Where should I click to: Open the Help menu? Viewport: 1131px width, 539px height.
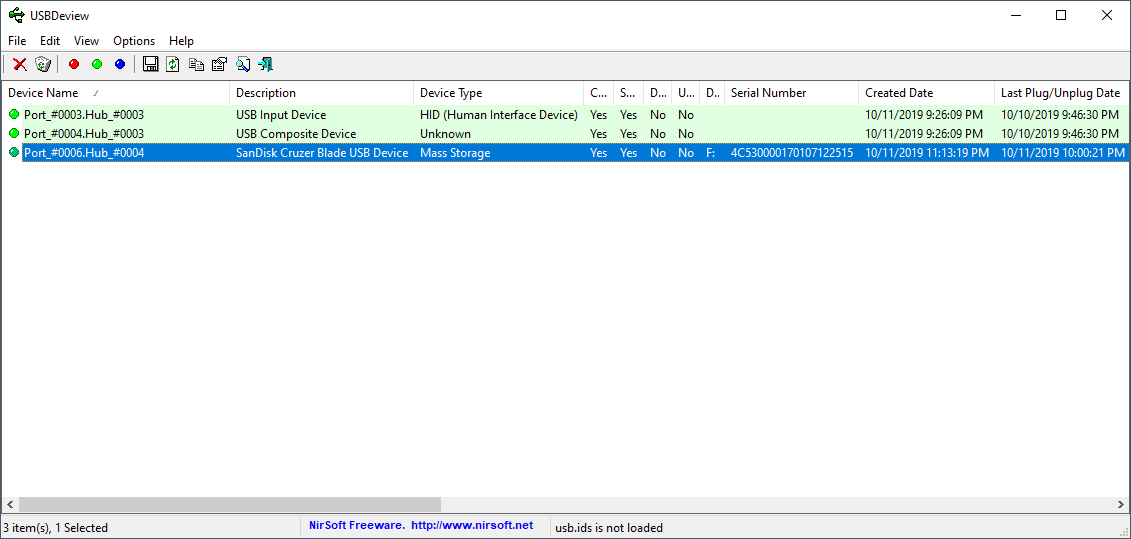click(181, 41)
